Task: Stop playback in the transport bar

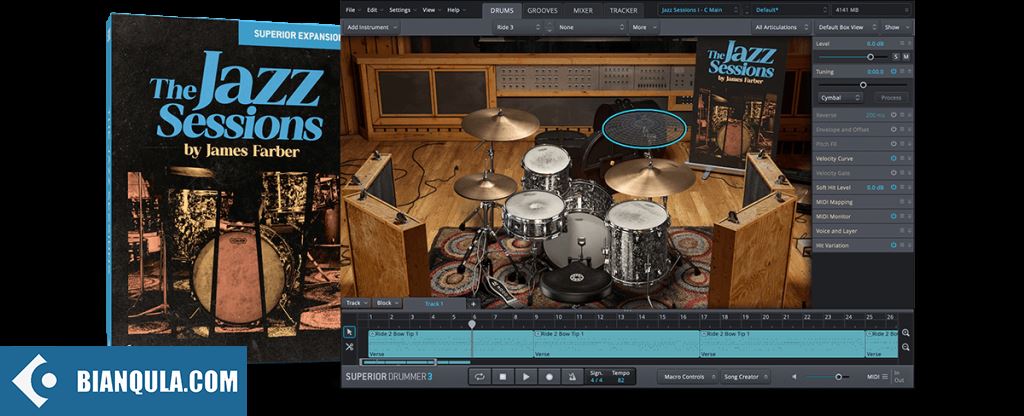Action: (503, 377)
